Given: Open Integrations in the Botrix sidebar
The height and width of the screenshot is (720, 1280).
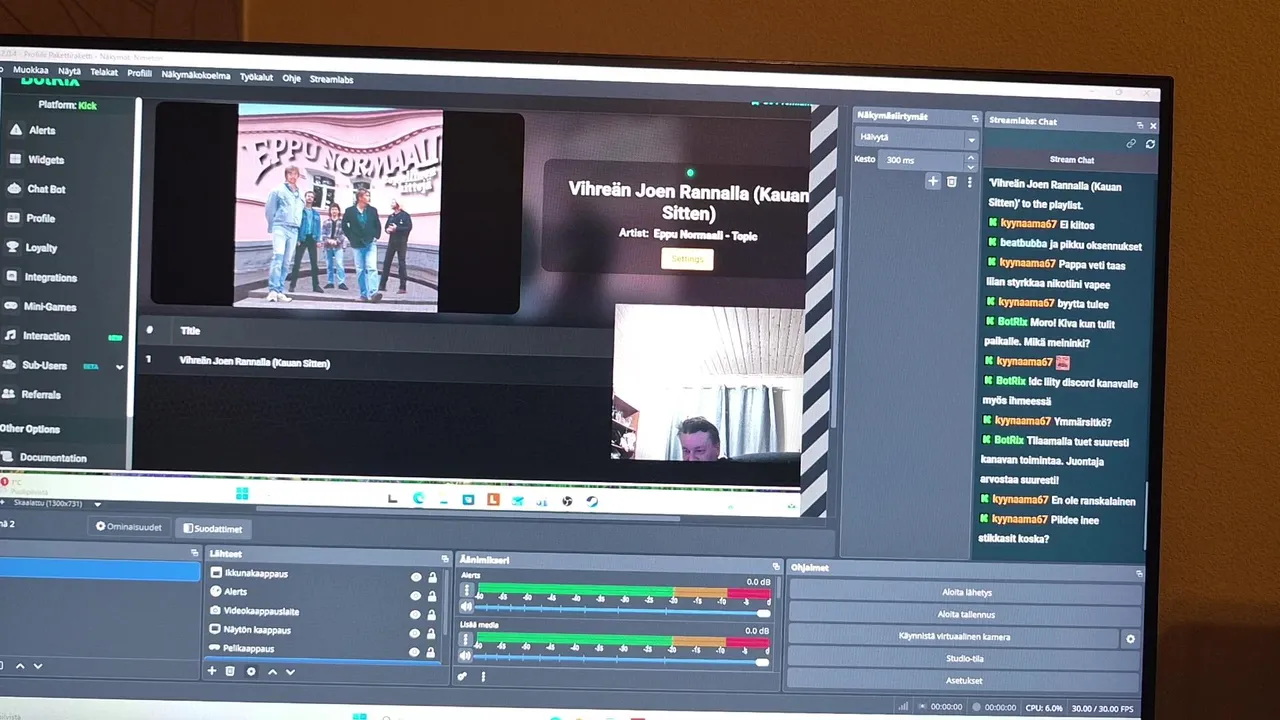Looking at the screenshot, I should click(50, 277).
